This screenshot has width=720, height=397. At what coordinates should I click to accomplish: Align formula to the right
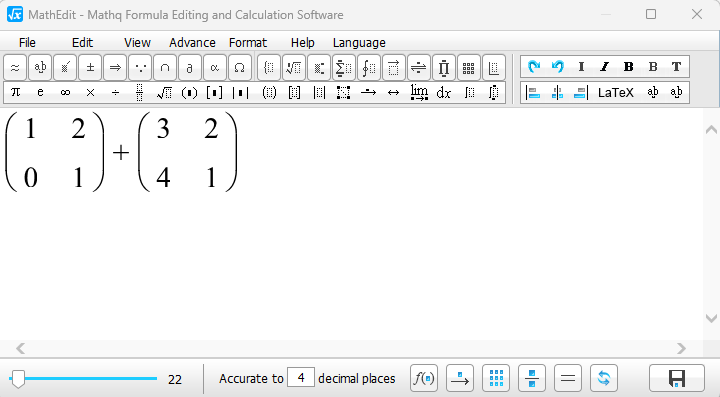pyautogui.click(x=581, y=93)
